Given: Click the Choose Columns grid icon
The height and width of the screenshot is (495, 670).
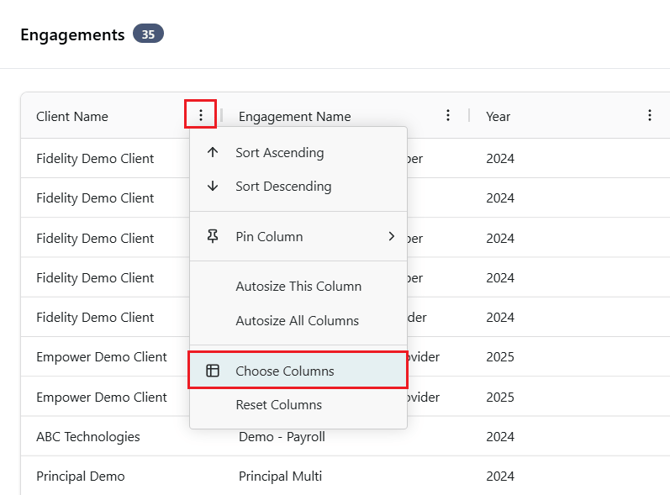Looking at the screenshot, I should pyautogui.click(x=212, y=371).
